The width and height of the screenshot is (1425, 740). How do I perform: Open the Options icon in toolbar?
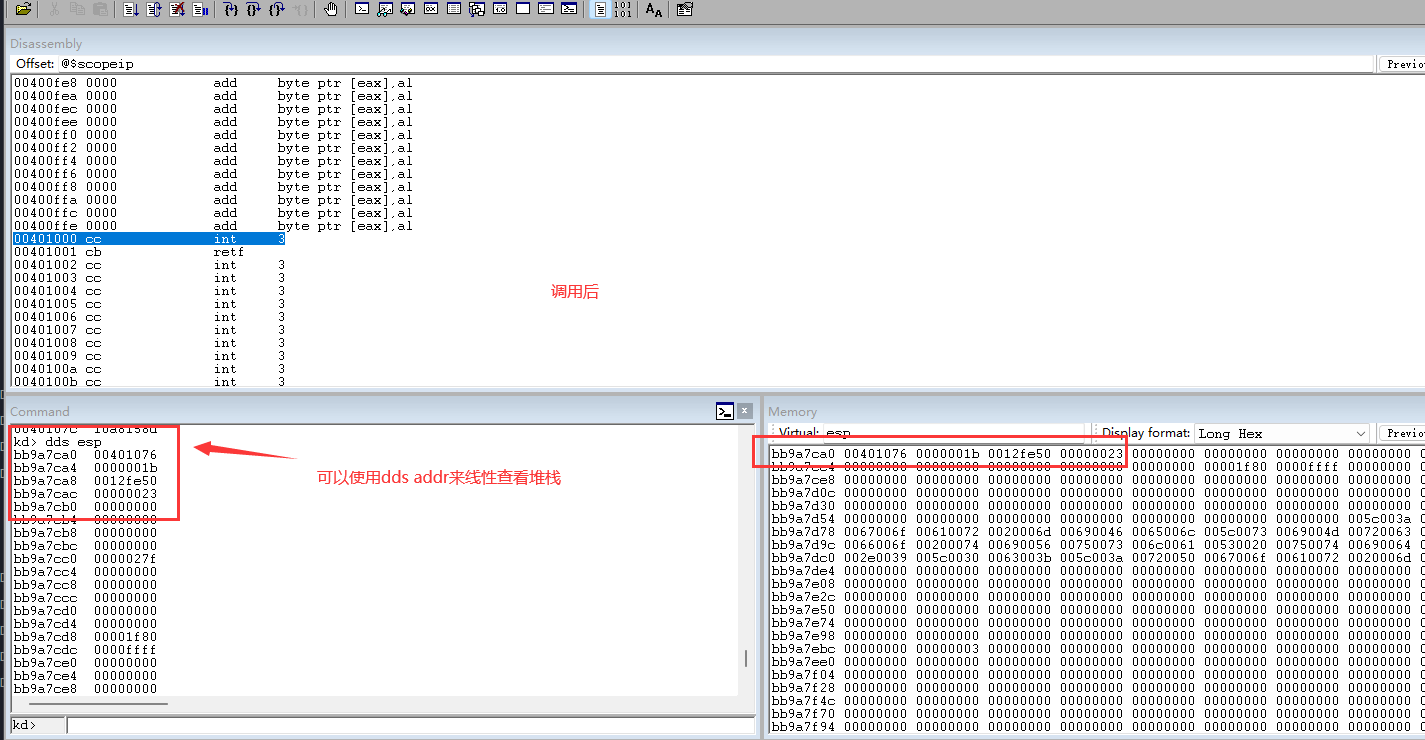[x=684, y=10]
